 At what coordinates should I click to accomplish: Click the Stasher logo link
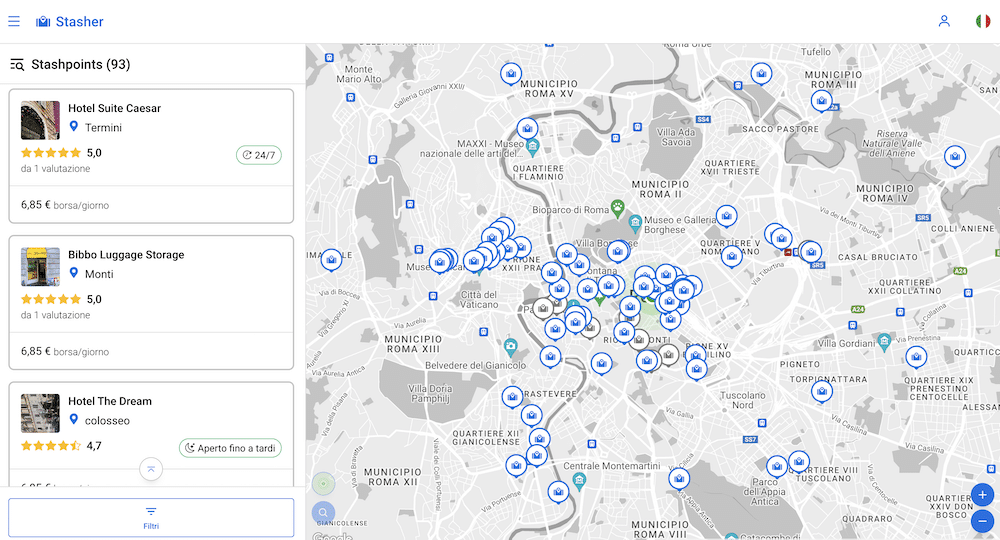(70, 22)
